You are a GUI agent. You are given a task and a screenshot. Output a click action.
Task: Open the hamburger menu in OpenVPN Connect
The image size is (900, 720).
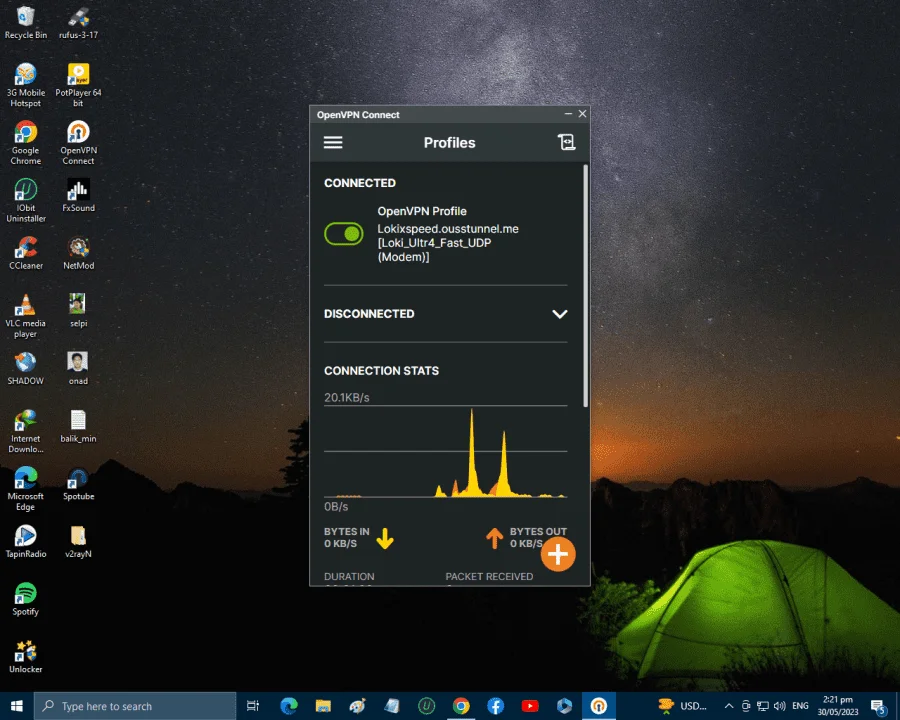(333, 142)
